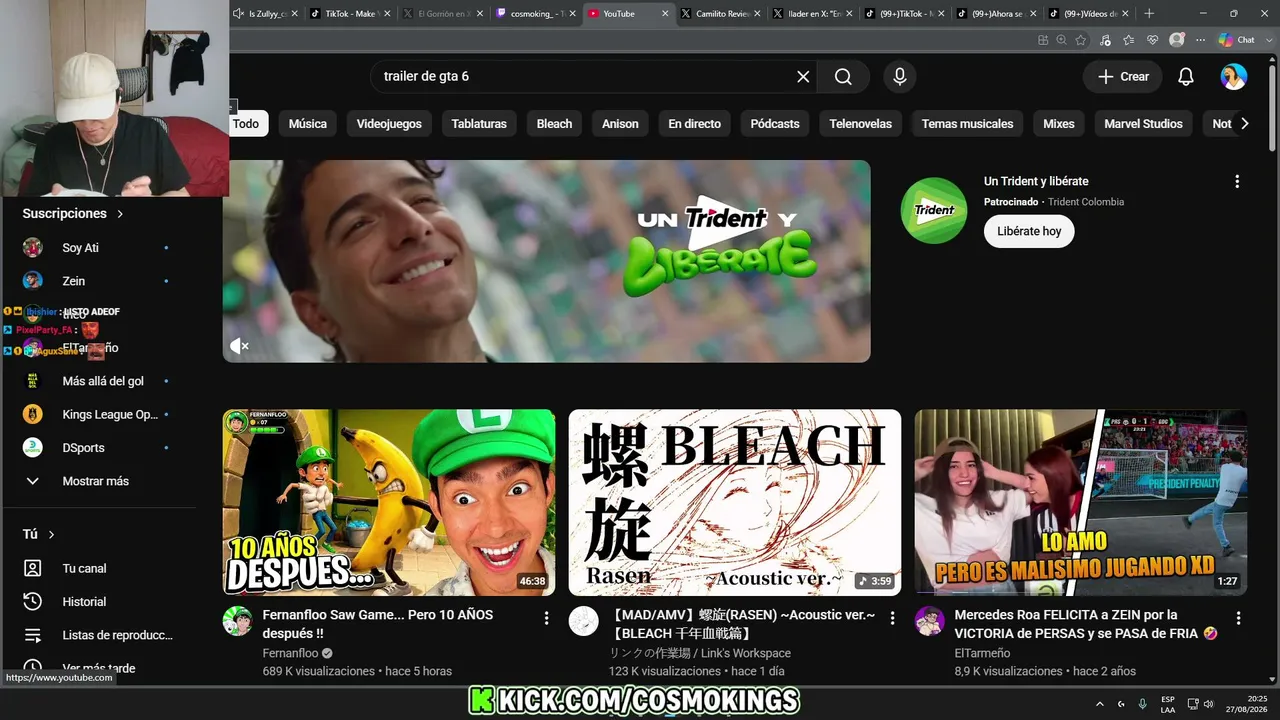The image size is (1280, 720).
Task: Open the account avatar menu
Action: (1234, 77)
